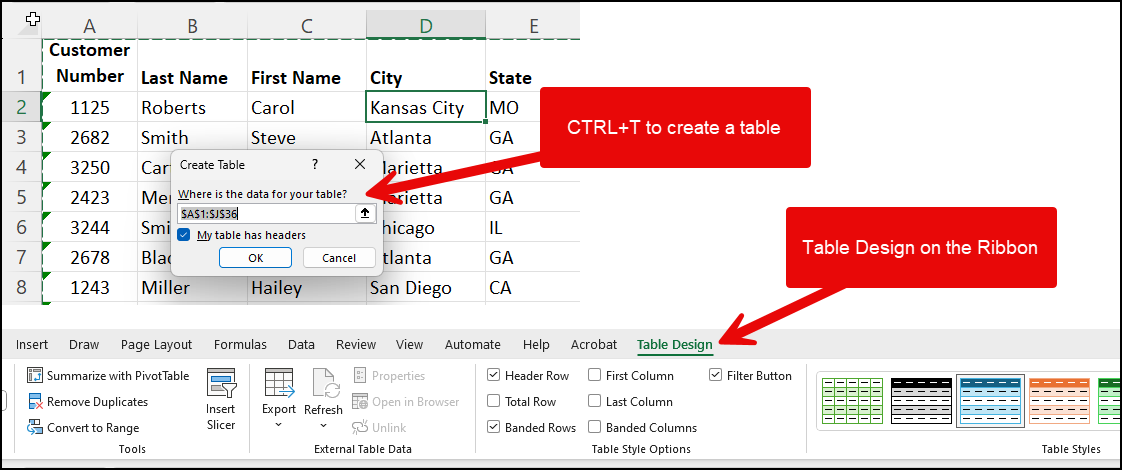Uncheck the Header Row option
This screenshot has width=1122, height=470.
pos(493,376)
